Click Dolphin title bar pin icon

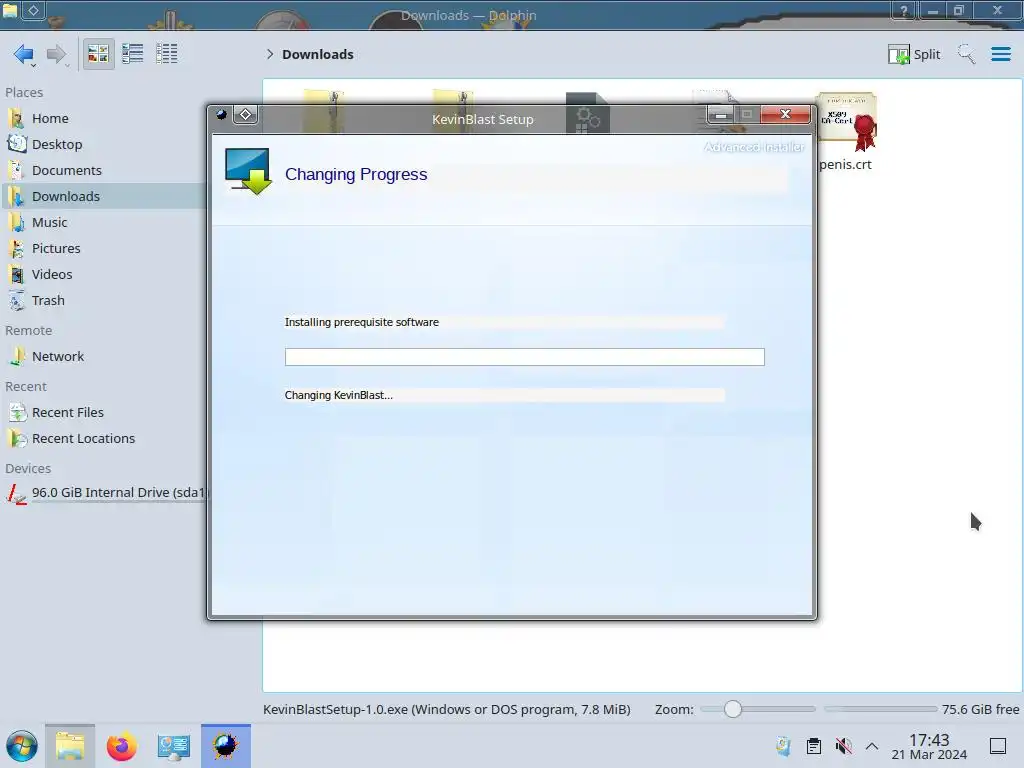(33, 10)
